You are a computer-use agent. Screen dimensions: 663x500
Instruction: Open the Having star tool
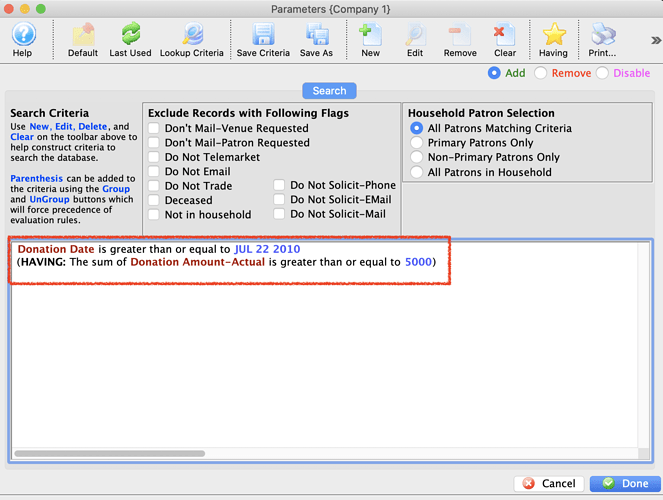click(x=553, y=40)
